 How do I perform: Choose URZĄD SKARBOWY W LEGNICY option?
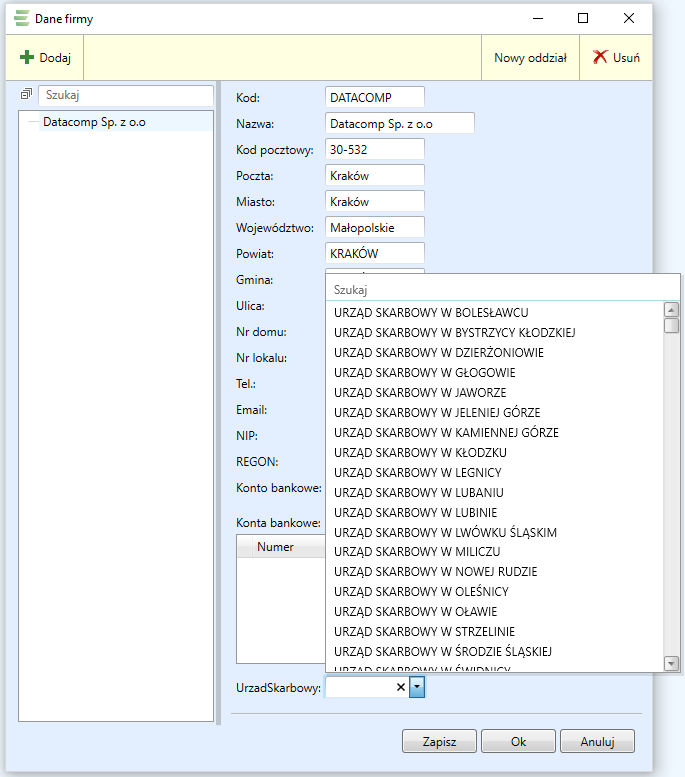click(417, 472)
